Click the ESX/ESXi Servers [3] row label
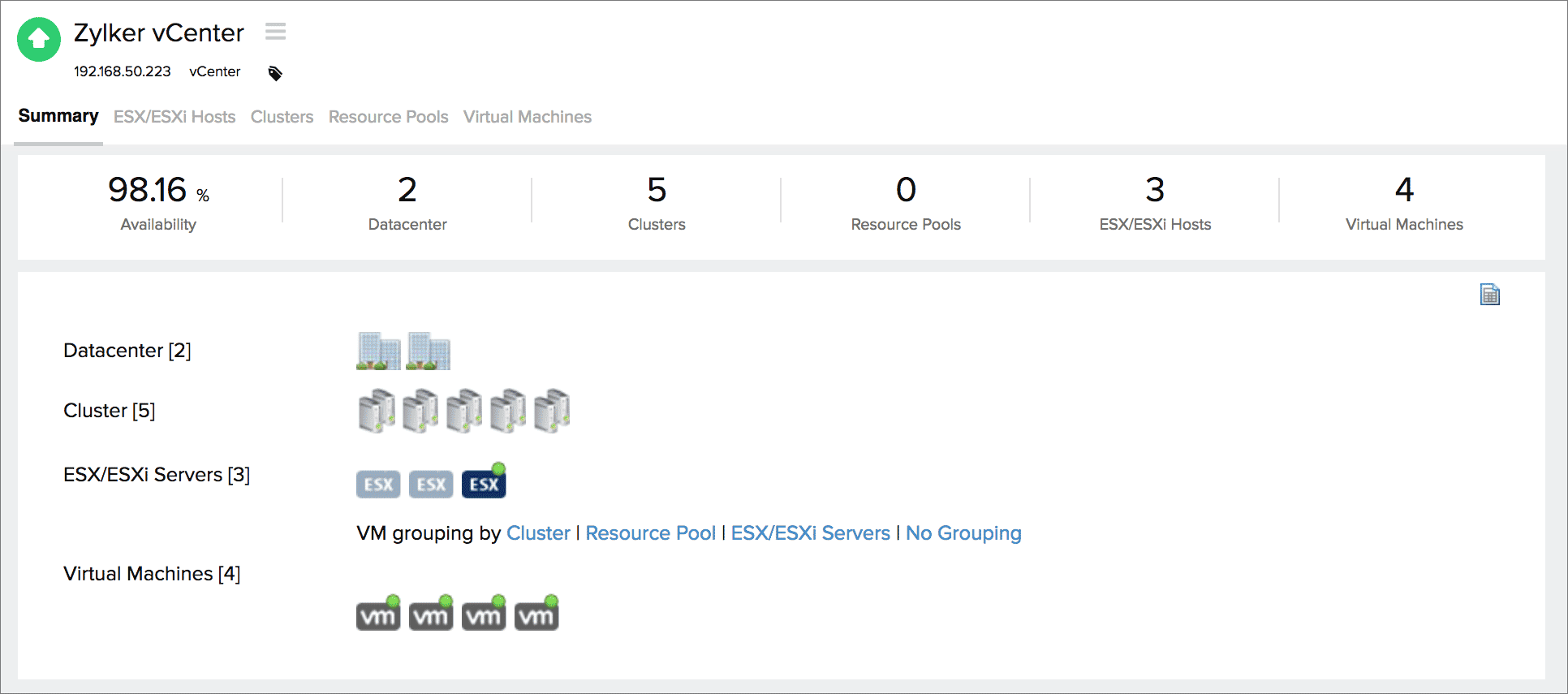Screen dimensions: 1568x694 (x=157, y=475)
